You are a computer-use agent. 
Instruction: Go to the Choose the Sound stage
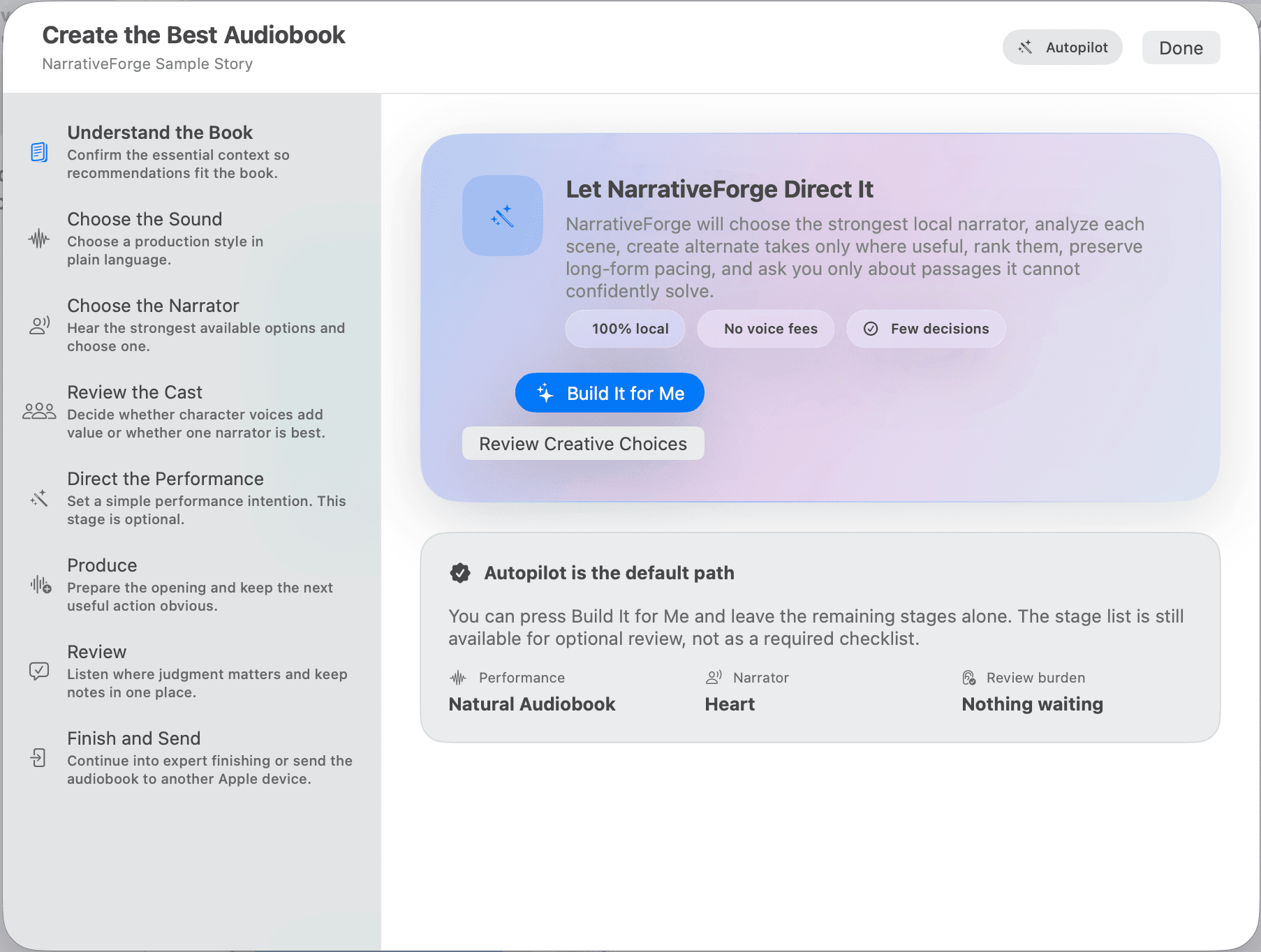coord(191,239)
